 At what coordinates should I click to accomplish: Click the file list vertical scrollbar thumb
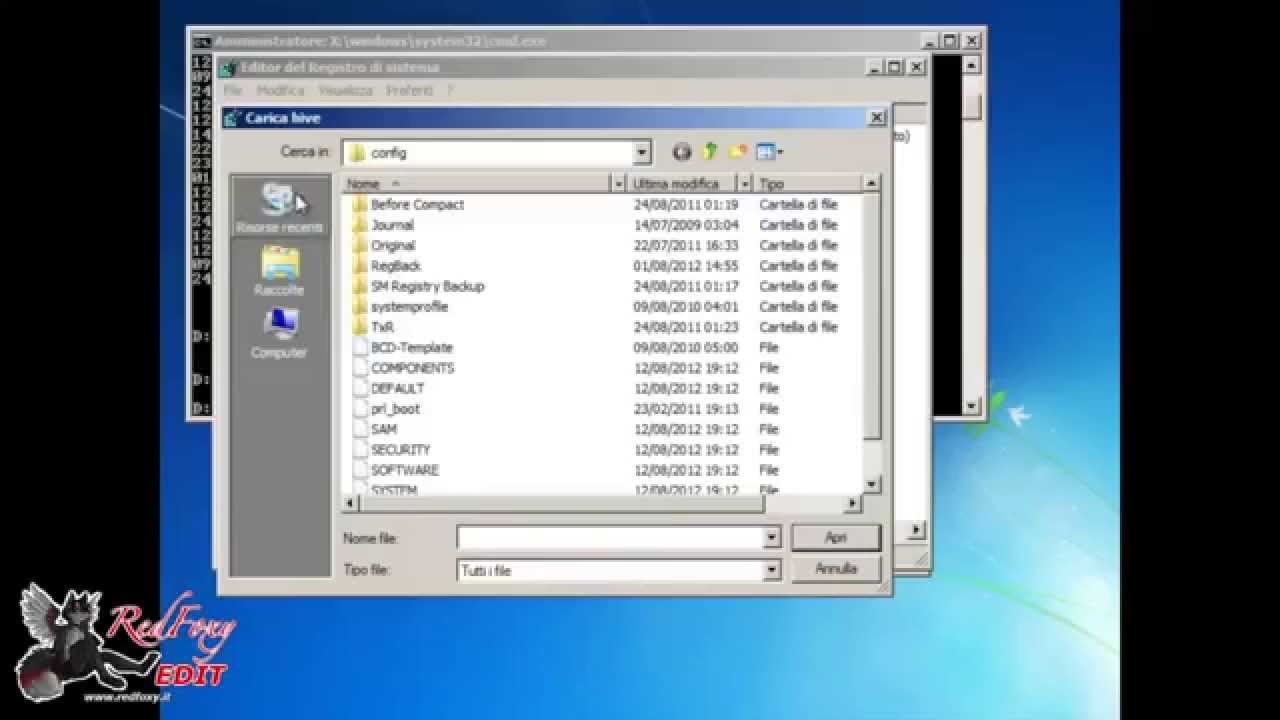coord(871,316)
